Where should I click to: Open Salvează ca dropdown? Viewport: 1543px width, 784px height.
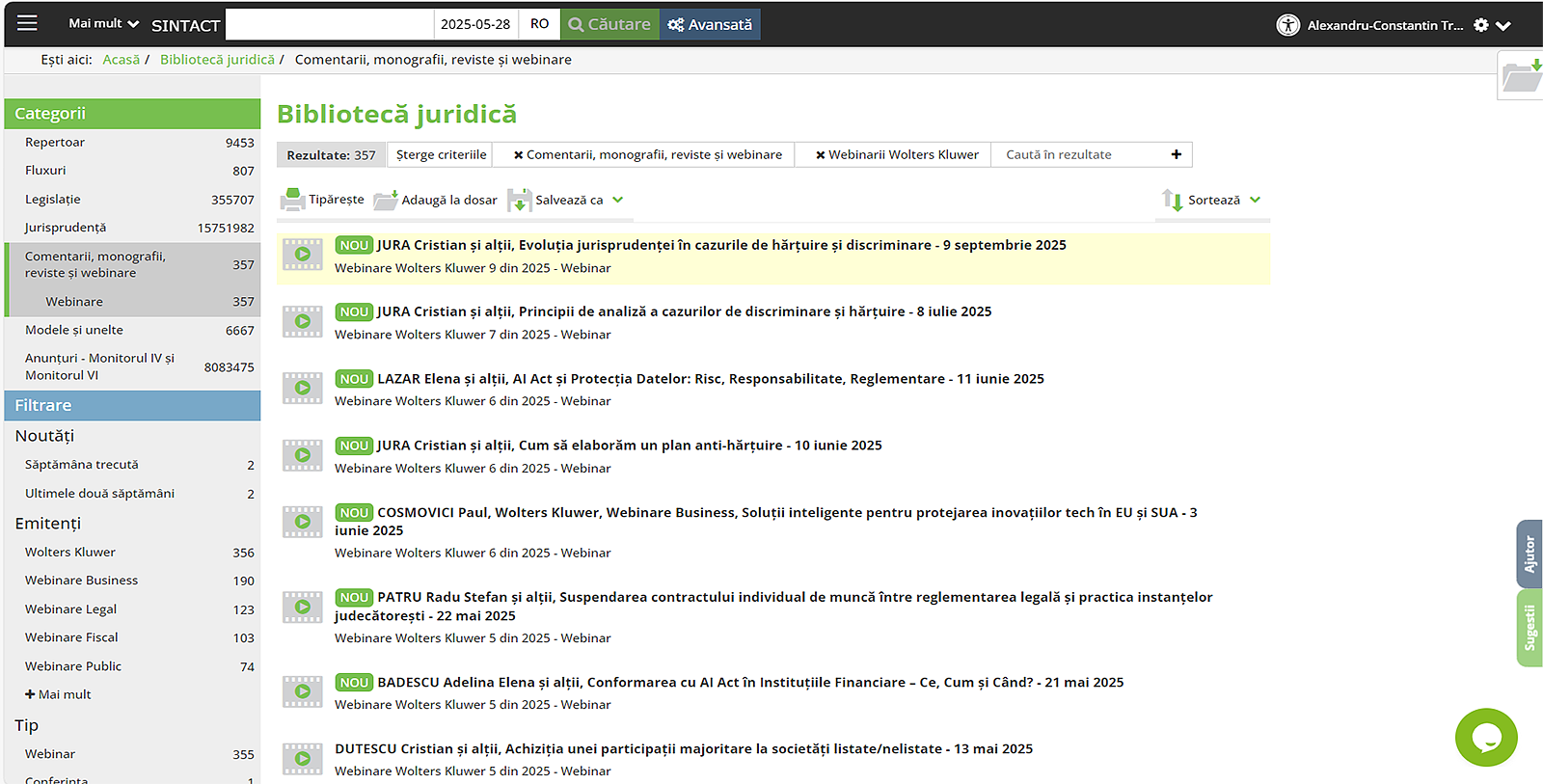click(566, 200)
